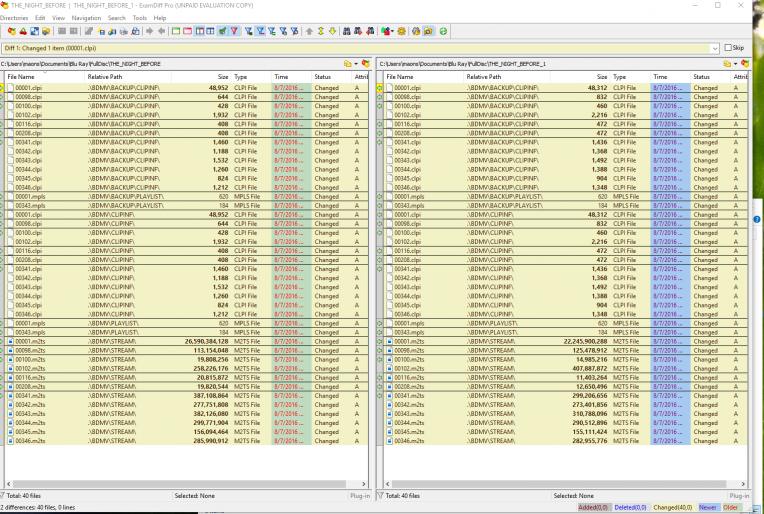Image resolution: width=764 pixels, height=514 pixels.
Task: Click the yellow down arrow next-difference icon
Action: (x=333, y=31)
